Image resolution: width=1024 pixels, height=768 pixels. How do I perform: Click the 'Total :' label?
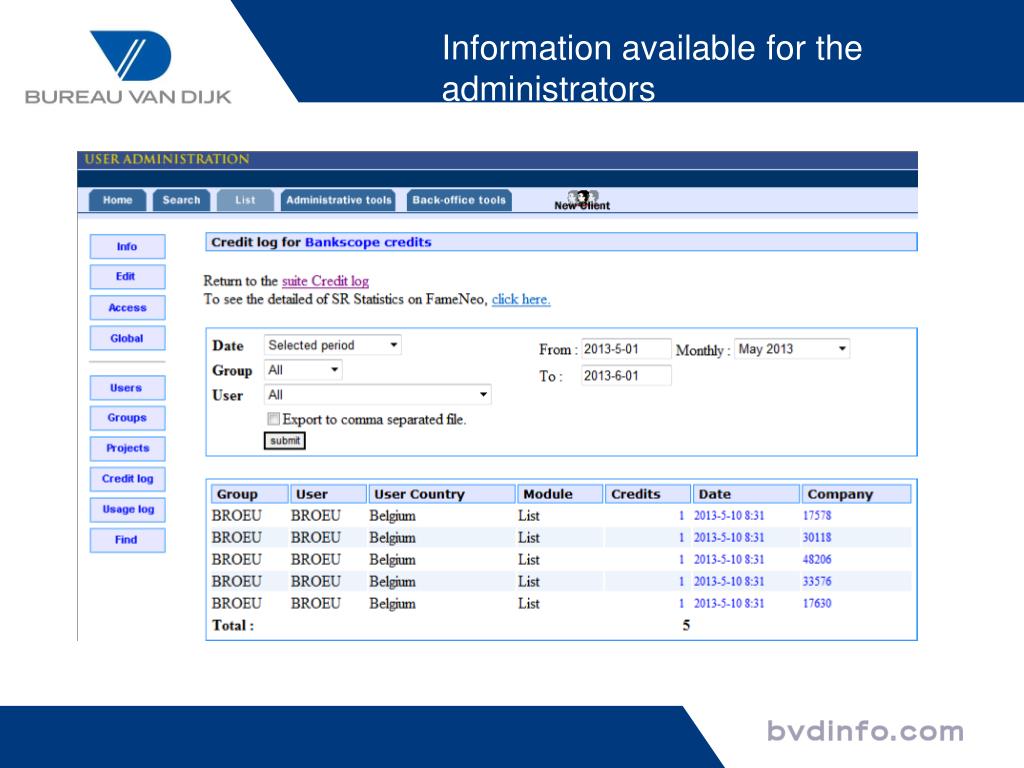[233, 625]
